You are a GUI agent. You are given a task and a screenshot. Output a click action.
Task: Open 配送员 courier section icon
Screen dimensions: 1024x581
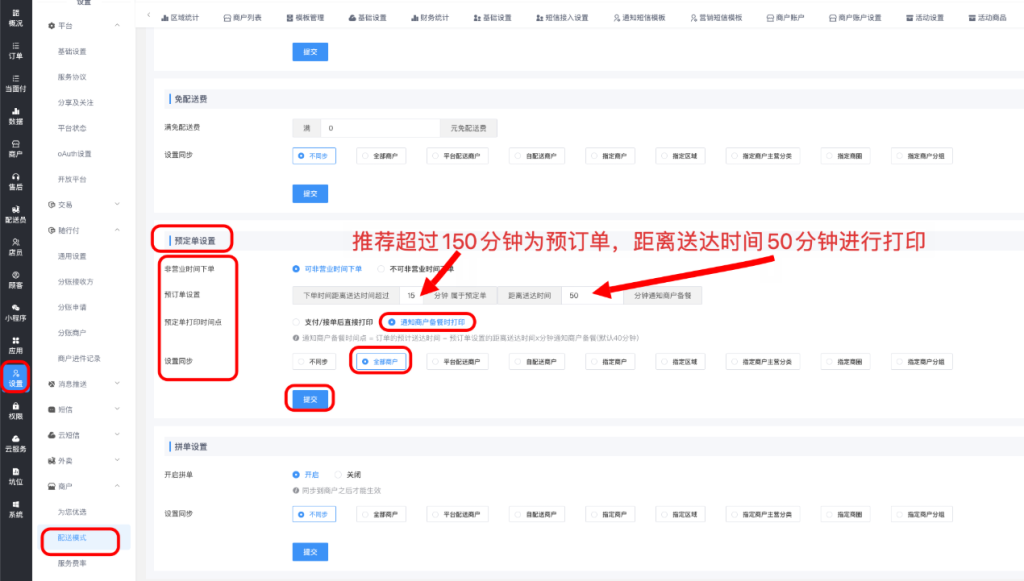pyautogui.click(x=15, y=214)
